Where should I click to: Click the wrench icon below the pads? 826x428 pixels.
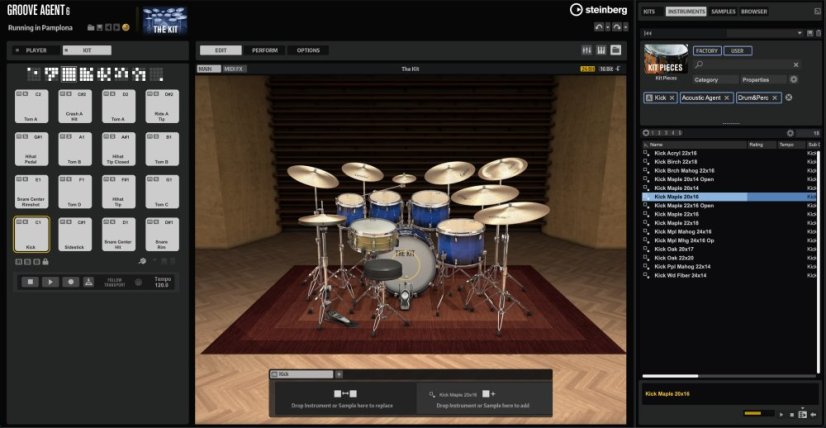click(x=142, y=261)
